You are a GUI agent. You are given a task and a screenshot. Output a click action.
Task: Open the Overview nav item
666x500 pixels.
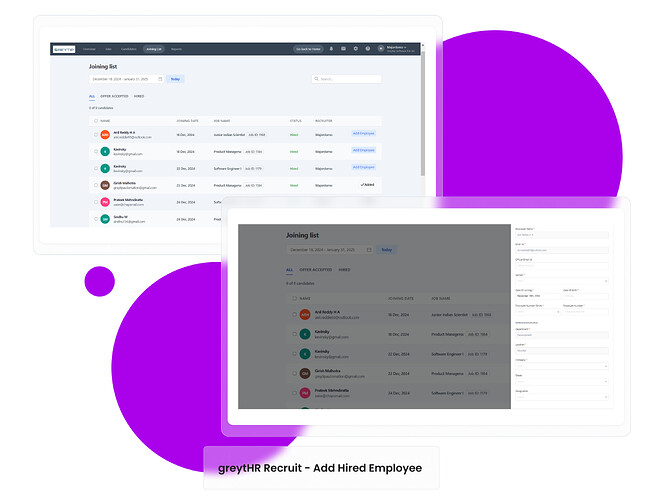pyautogui.click(x=89, y=49)
